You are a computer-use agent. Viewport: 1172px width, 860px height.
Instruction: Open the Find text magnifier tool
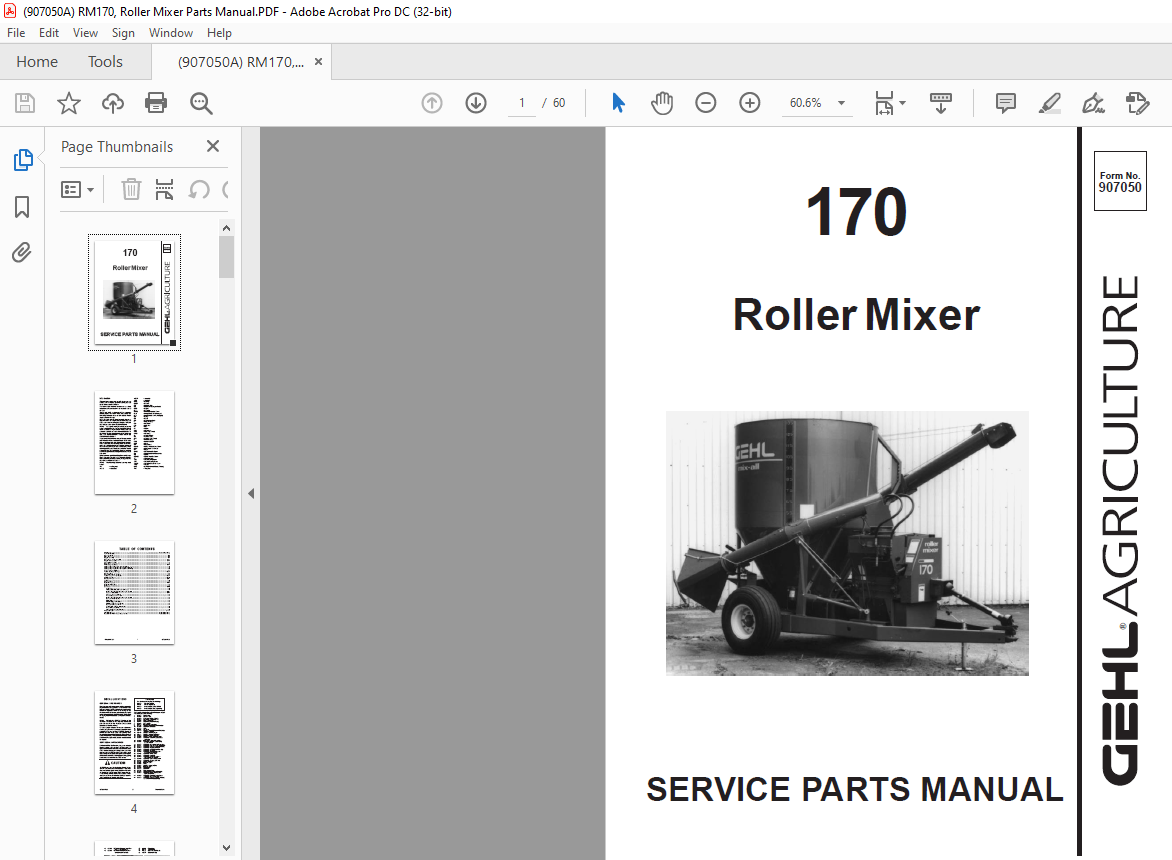(x=201, y=103)
